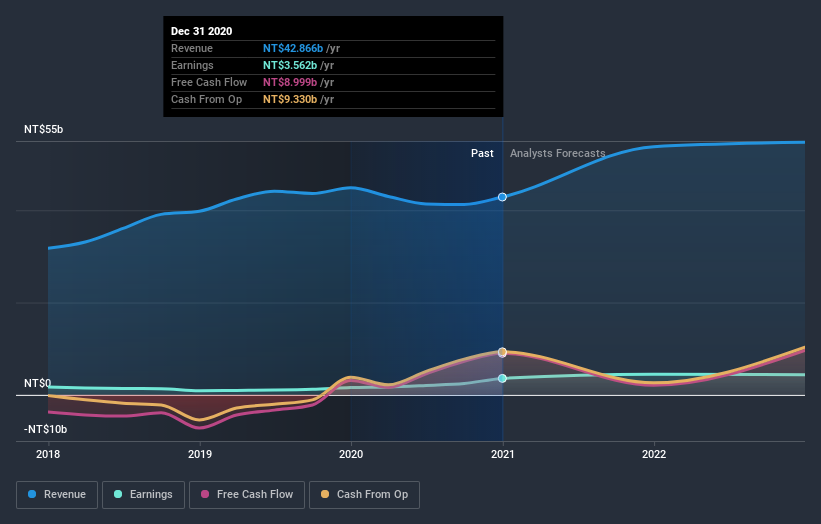Image resolution: width=821 pixels, height=524 pixels.
Task: Click the Dec 31 2020 tooltip date
Action: 202,31
